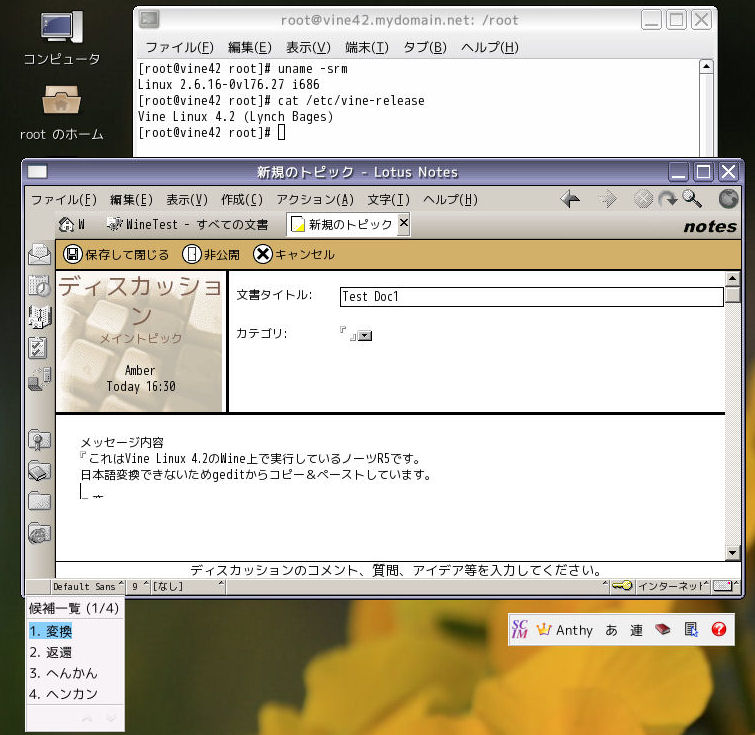Open 端末 menu in terminal window
The image size is (755, 735).
(x=366, y=47)
